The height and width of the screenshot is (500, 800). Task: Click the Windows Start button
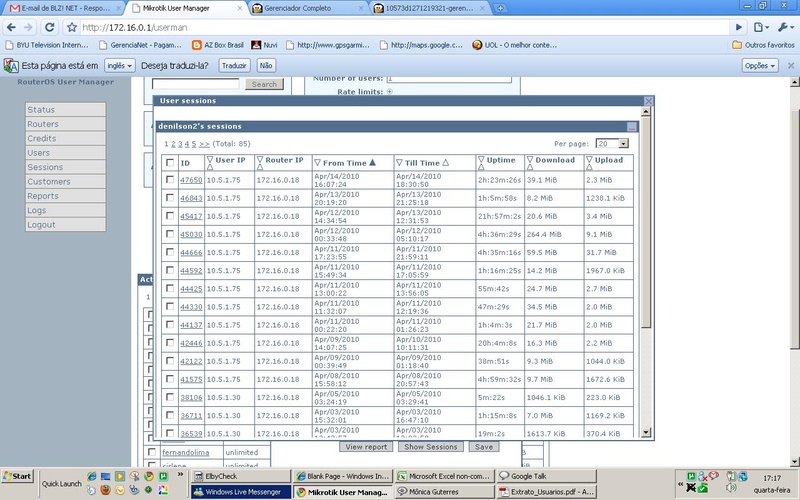pos(17,476)
